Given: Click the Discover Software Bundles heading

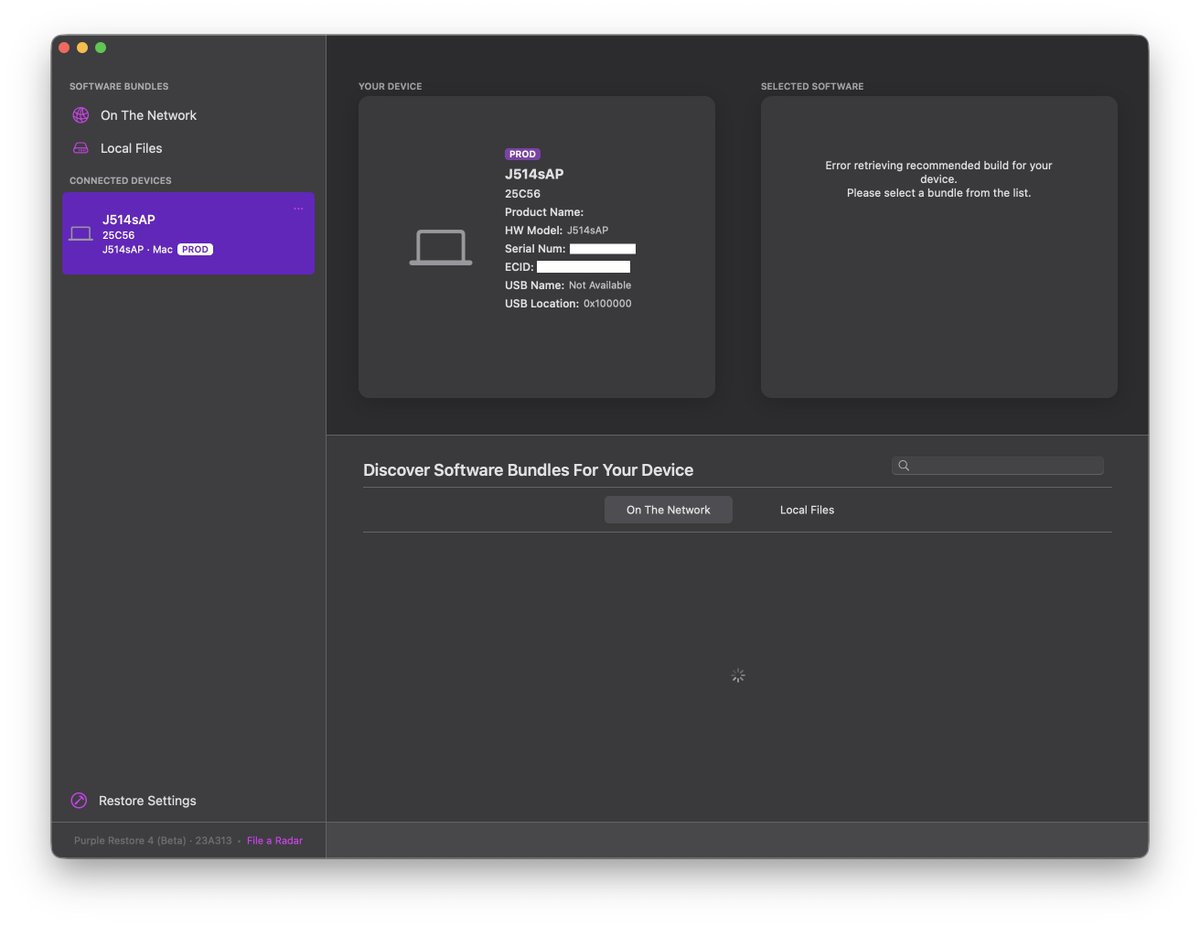Looking at the screenshot, I should (x=528, y=470).
